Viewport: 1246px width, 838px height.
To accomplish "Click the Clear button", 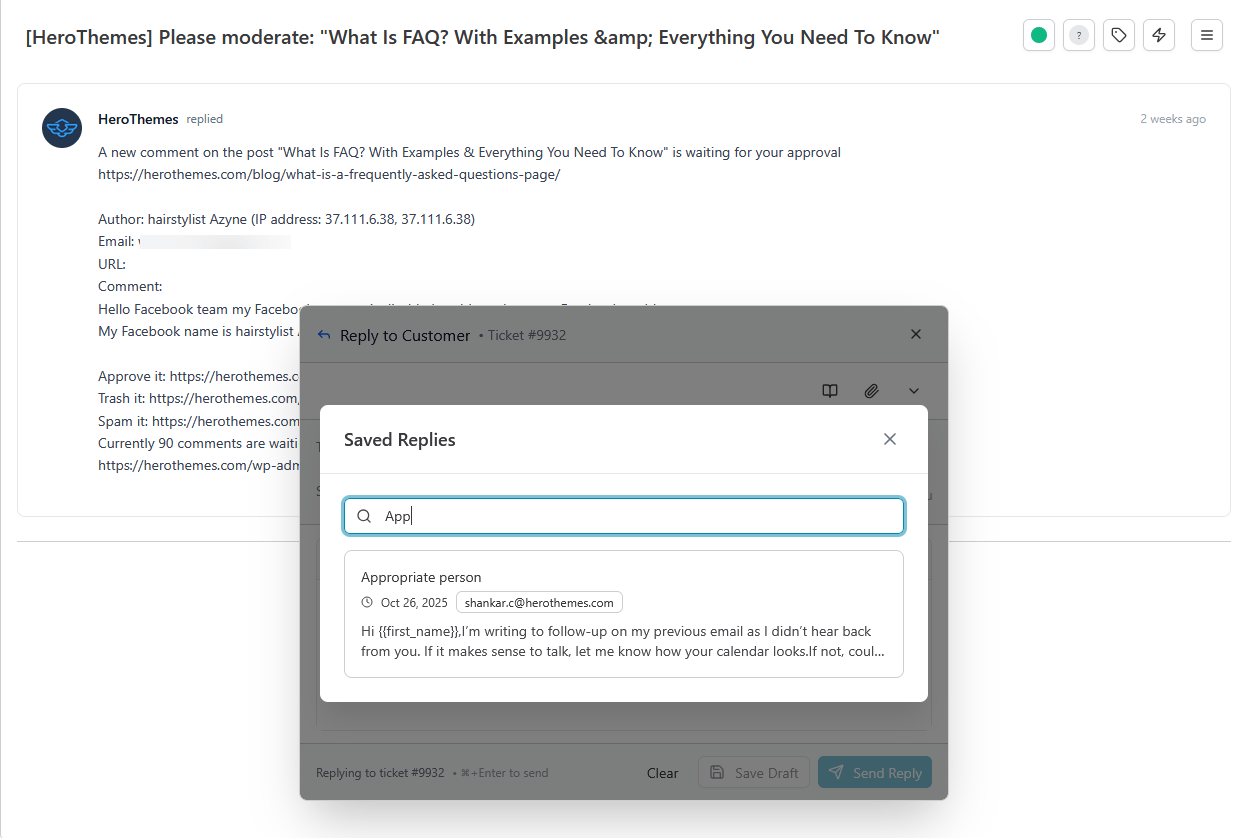I will (662, 773).
